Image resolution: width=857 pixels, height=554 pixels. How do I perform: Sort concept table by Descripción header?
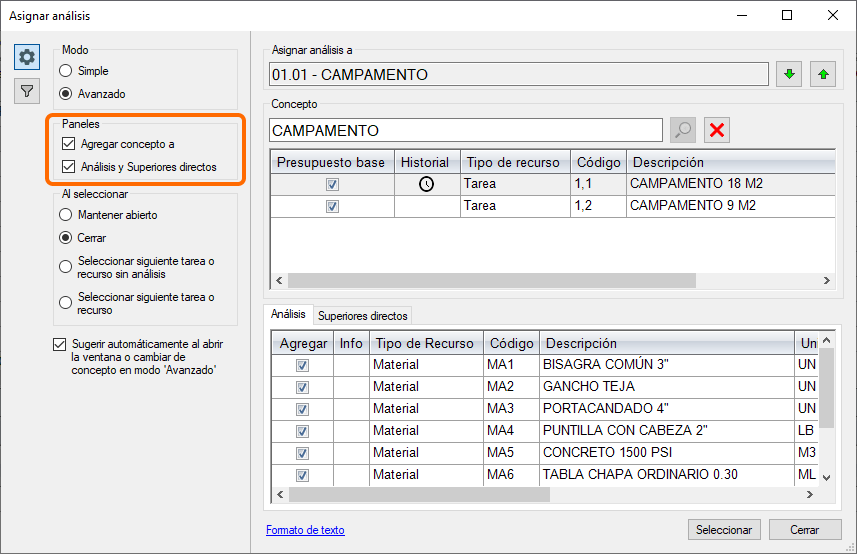point(731,162)
